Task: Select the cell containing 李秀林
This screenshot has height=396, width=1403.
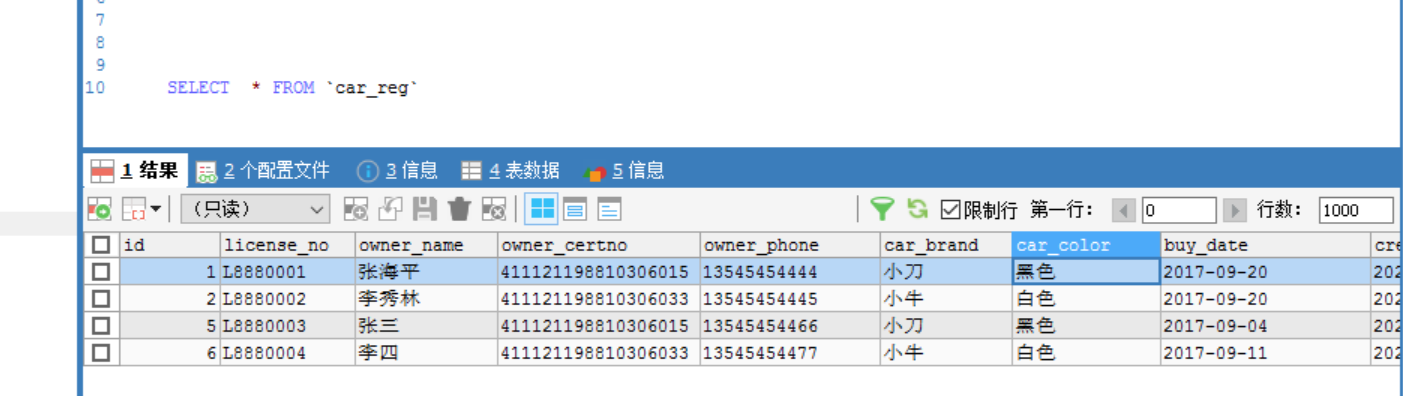Action: tap(427, 299)
